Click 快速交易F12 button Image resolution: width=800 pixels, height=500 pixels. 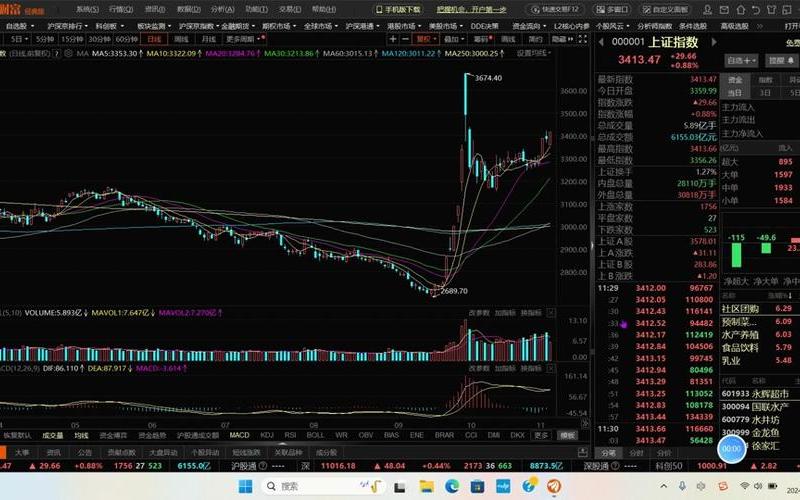point(555,10)
